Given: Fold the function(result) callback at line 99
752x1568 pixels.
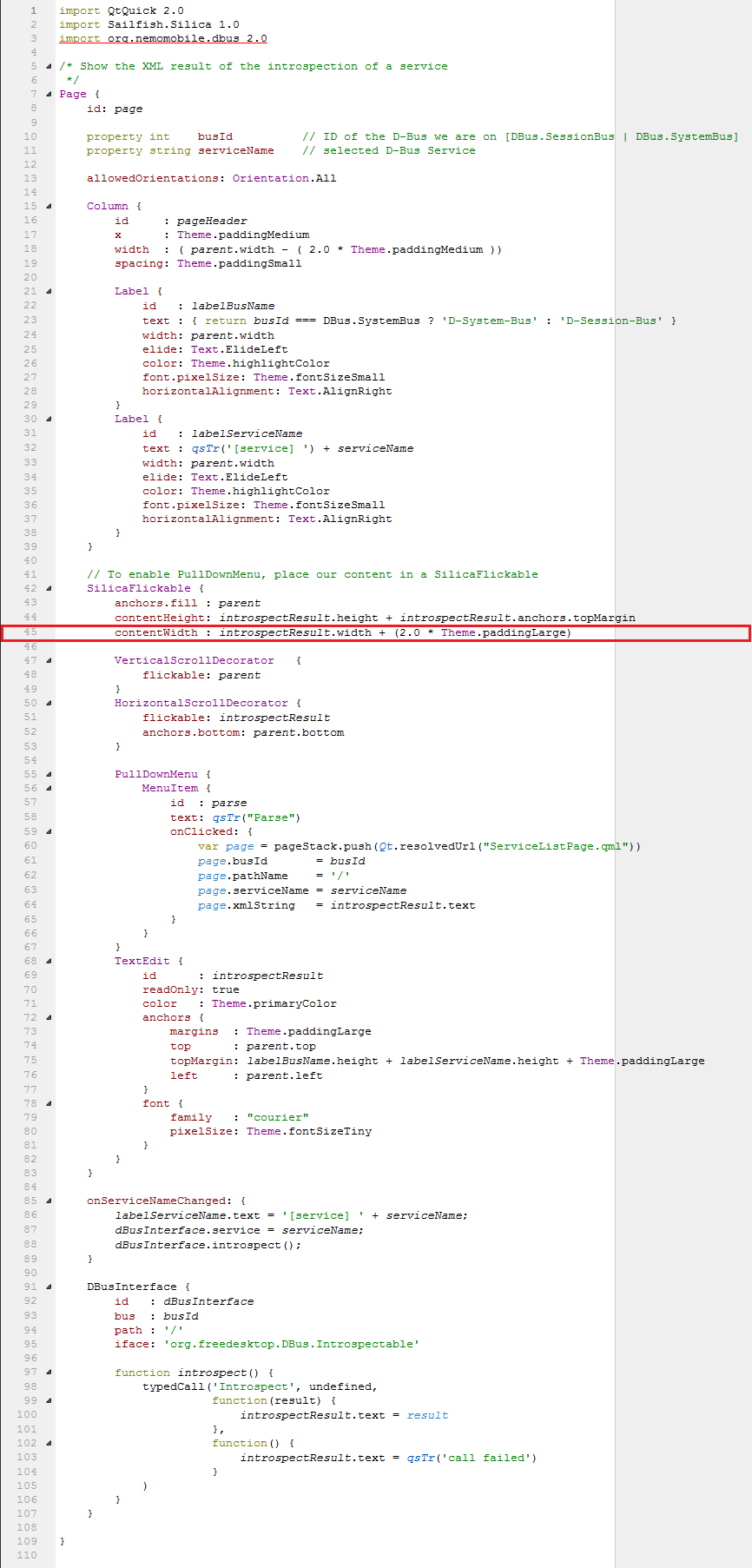Looking at the screenshot, I should 48,1400.
